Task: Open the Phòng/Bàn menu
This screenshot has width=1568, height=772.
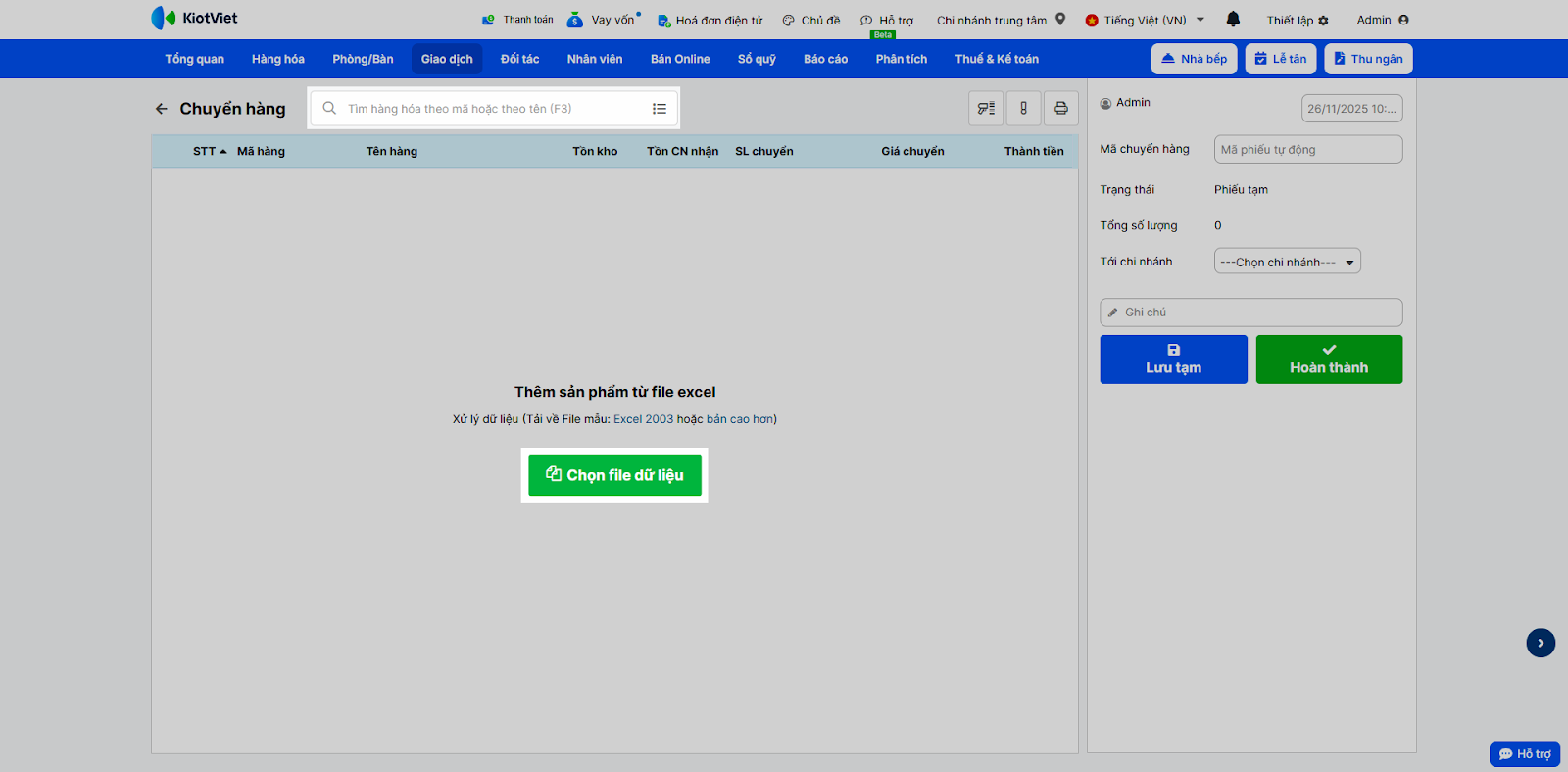Action: click(363, 59)
